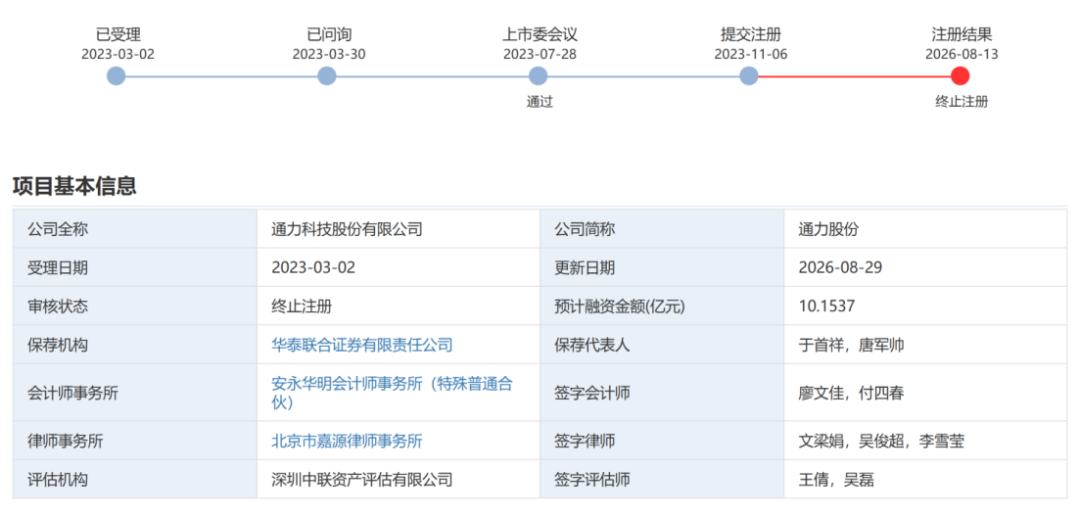Click the 通过 label under 上市委会议

(x=540, y=103)
